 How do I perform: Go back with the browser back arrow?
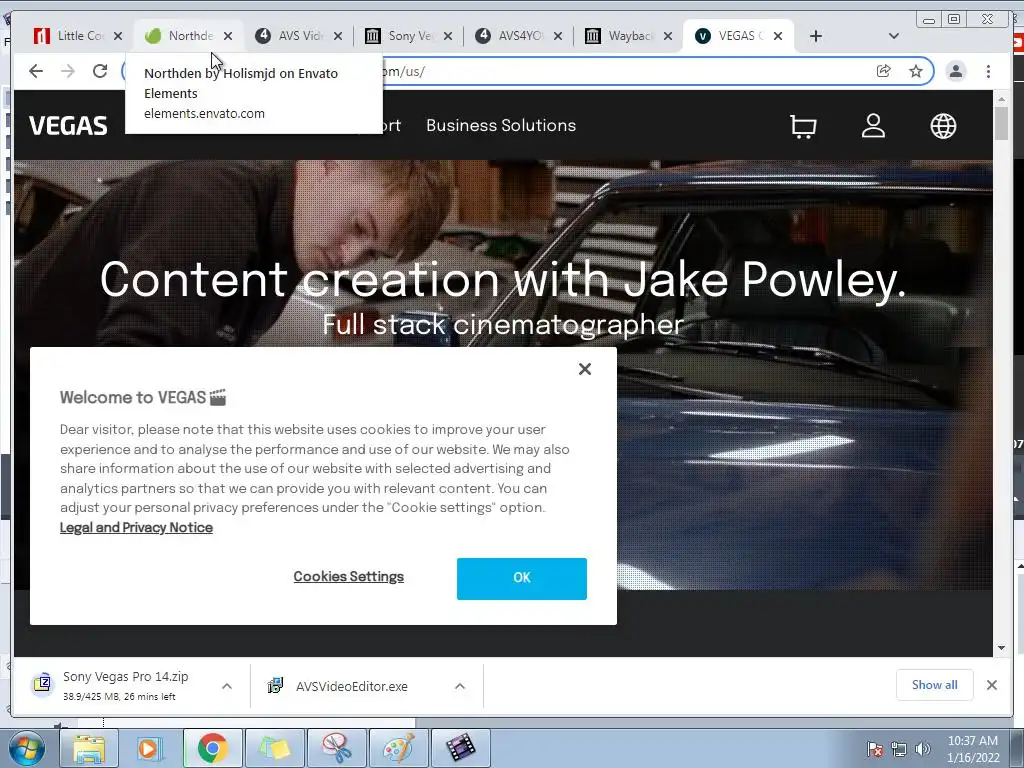pyautogui.click(x=36, y=71)
